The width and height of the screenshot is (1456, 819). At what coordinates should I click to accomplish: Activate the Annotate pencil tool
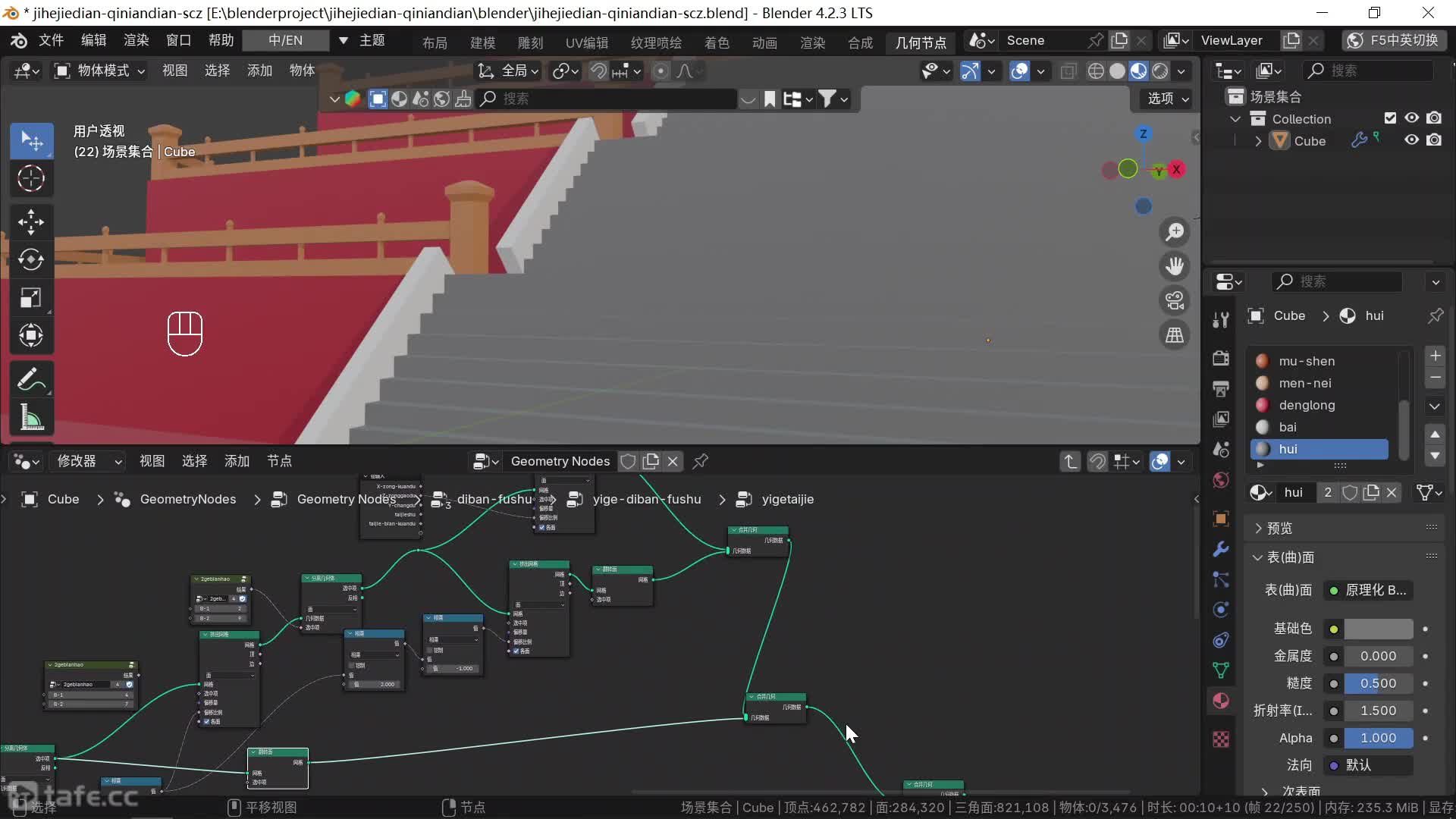[x=31, y=379]
